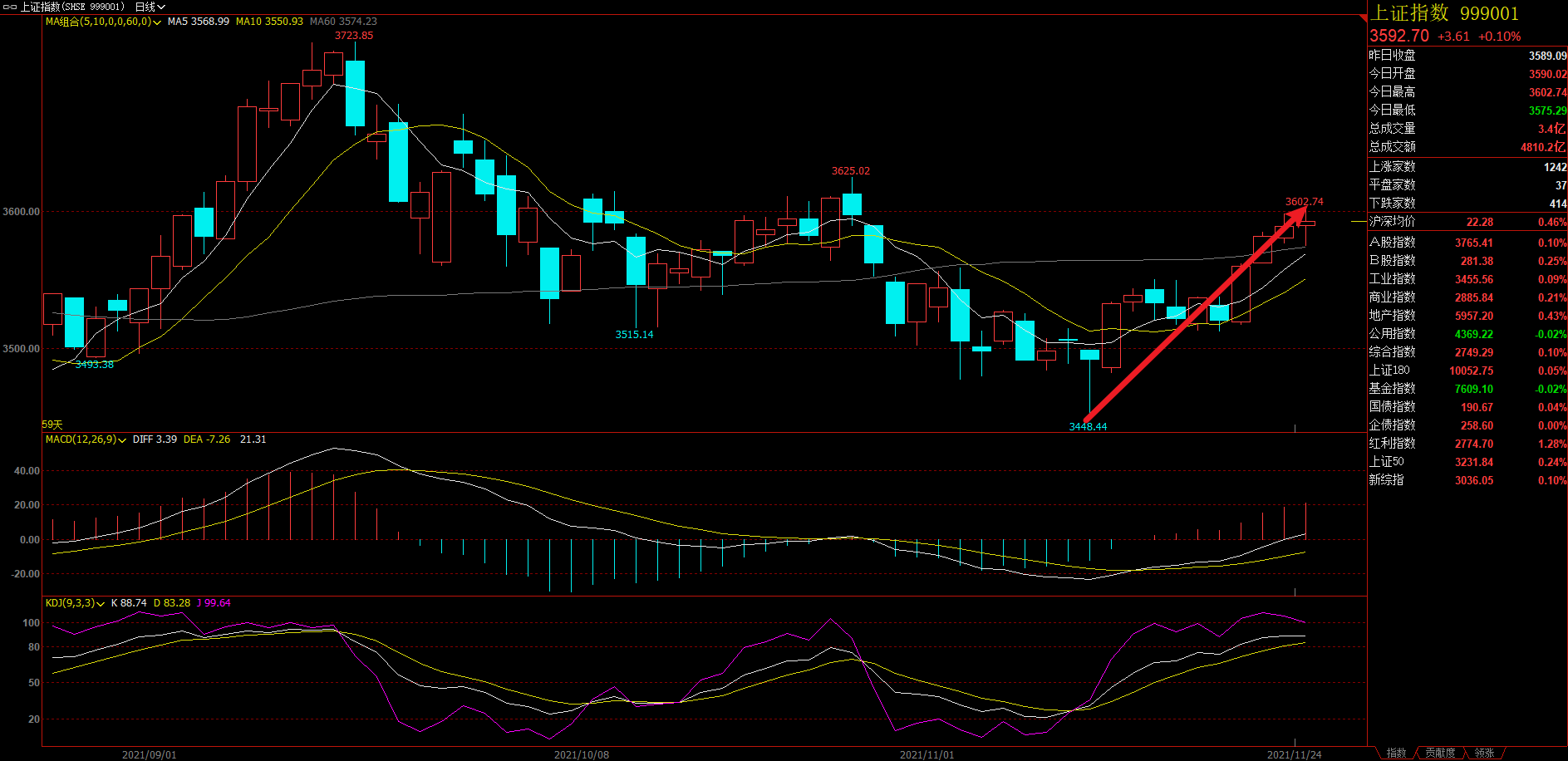The width and height of the screenshot is (1568, 761).
Task: Open the MACD(12,26,9) indicator dropdown
Action: pos(122,440)
